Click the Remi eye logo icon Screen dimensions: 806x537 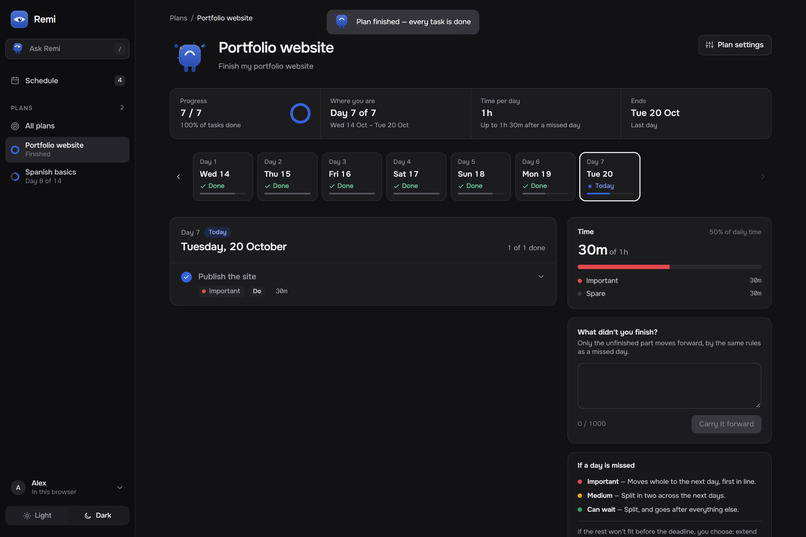[19, 20]
